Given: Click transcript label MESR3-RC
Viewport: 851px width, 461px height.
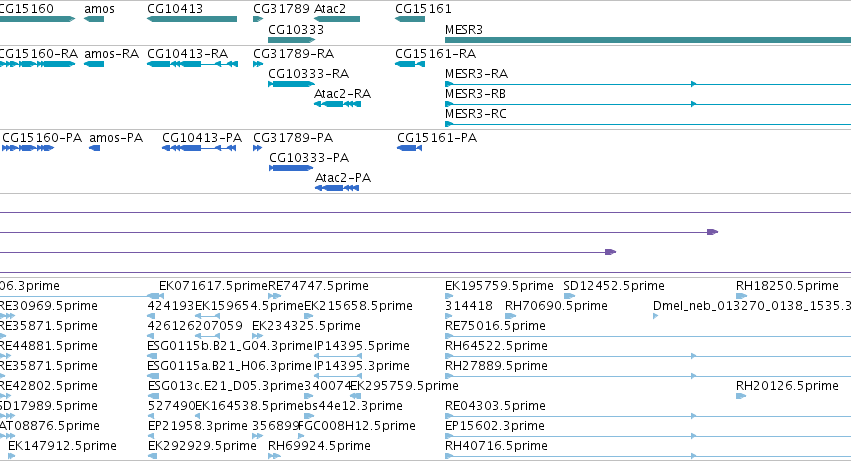Looking at the screenshot, I should [x=475, y=113].
